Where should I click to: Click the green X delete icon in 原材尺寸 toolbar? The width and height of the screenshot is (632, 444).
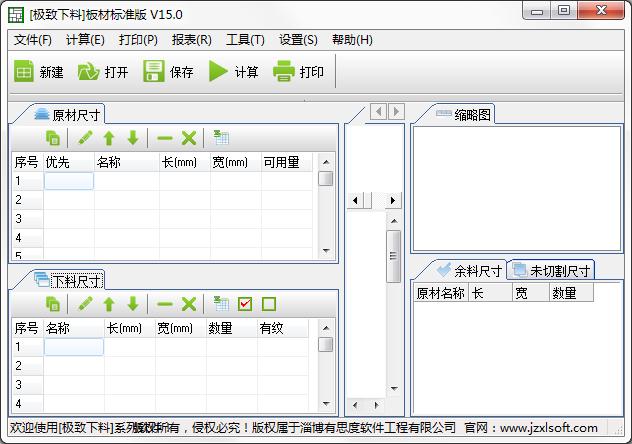click(x=188, y=138)
